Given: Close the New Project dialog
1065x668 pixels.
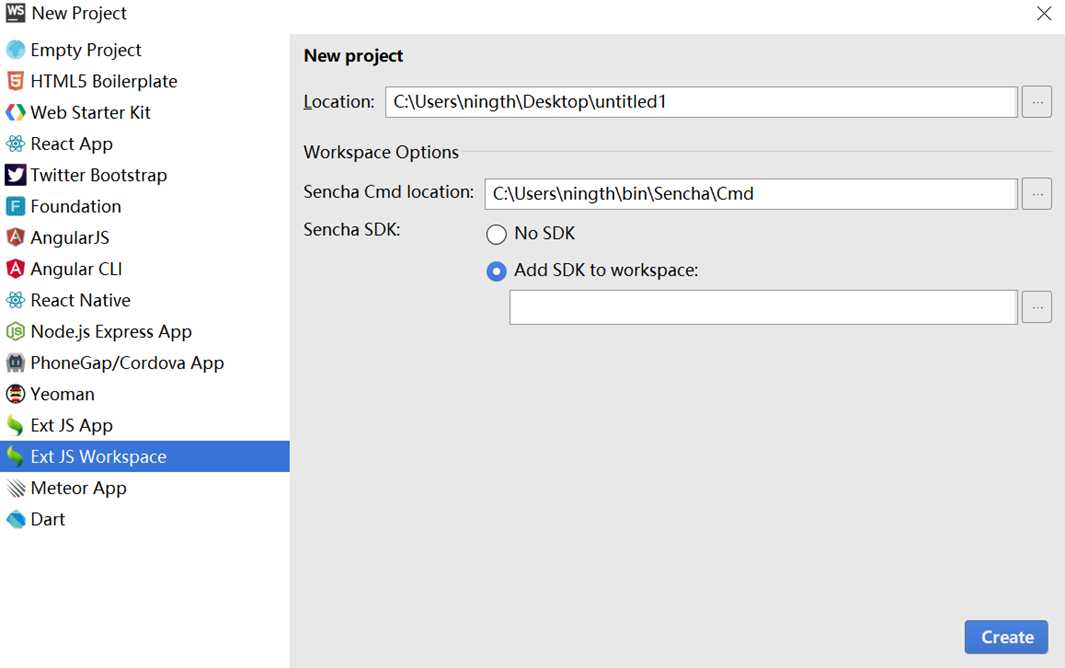Looking at the screenshot, I should tap(1044, 14).
